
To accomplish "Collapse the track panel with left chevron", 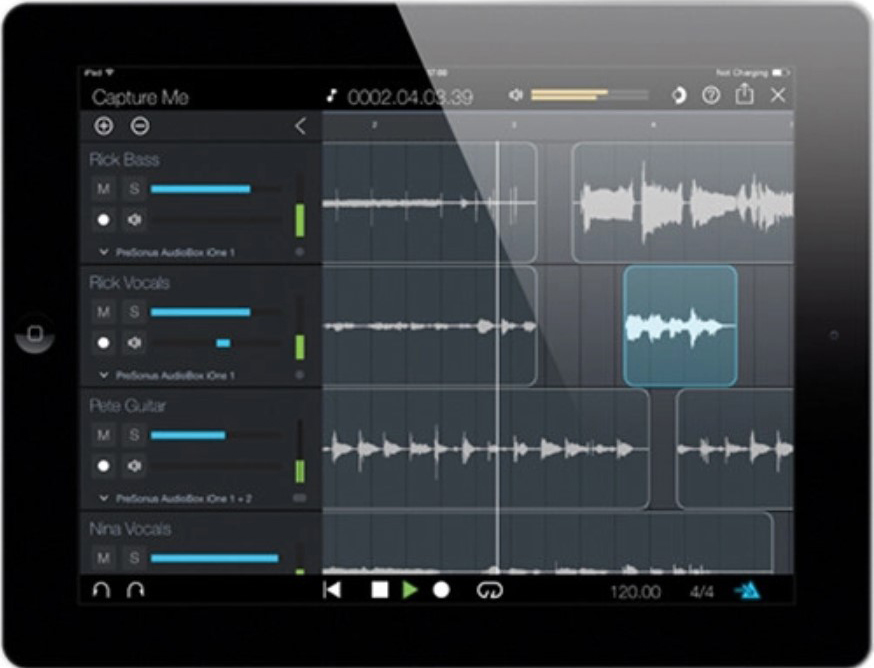I will tap(300, 126).
